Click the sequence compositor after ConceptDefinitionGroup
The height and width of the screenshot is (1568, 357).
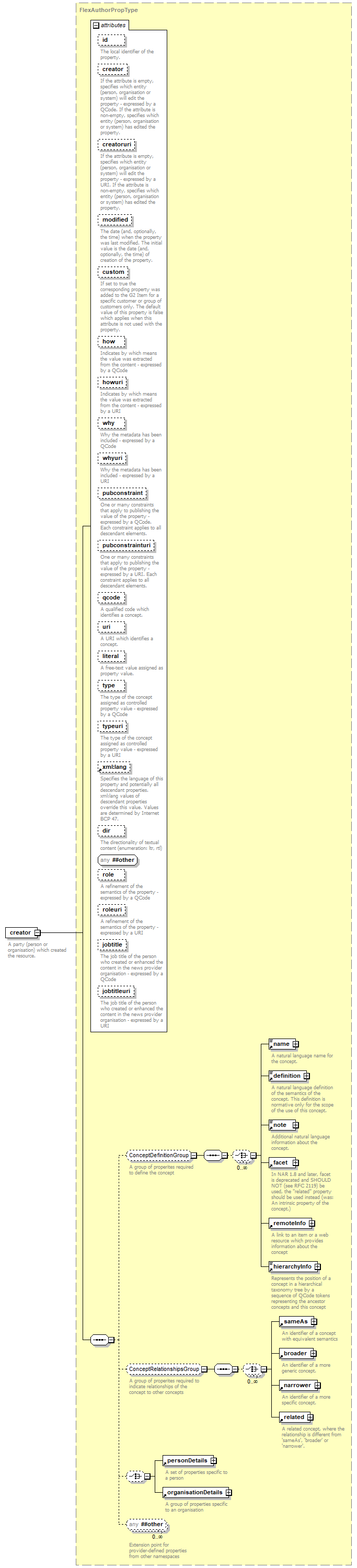point(213,1155)
